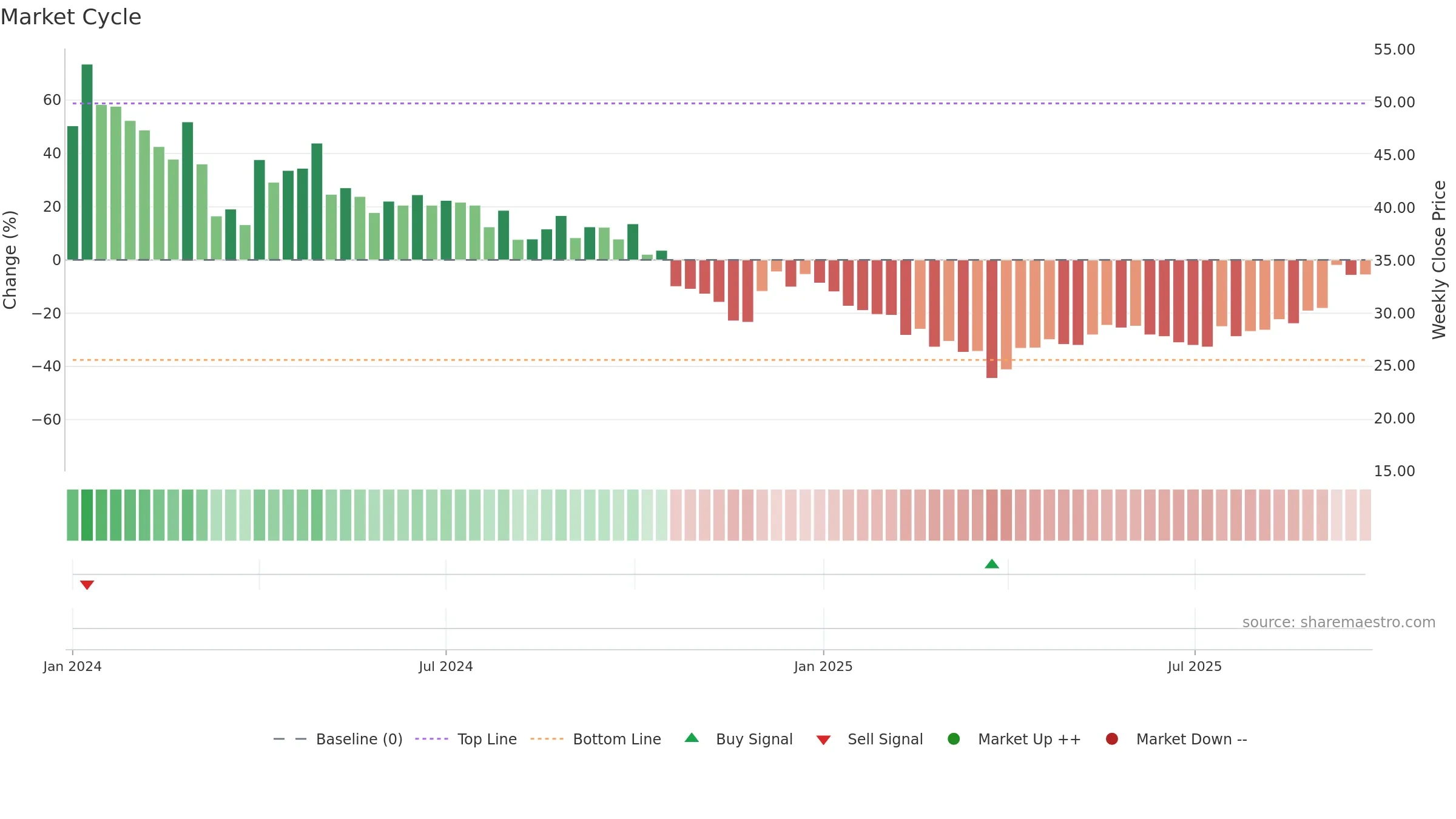The height and width of the screenshot is (819, 1456).
Task: Click the deepest red bar crossing the bottom line
Action: click(992, 319)
